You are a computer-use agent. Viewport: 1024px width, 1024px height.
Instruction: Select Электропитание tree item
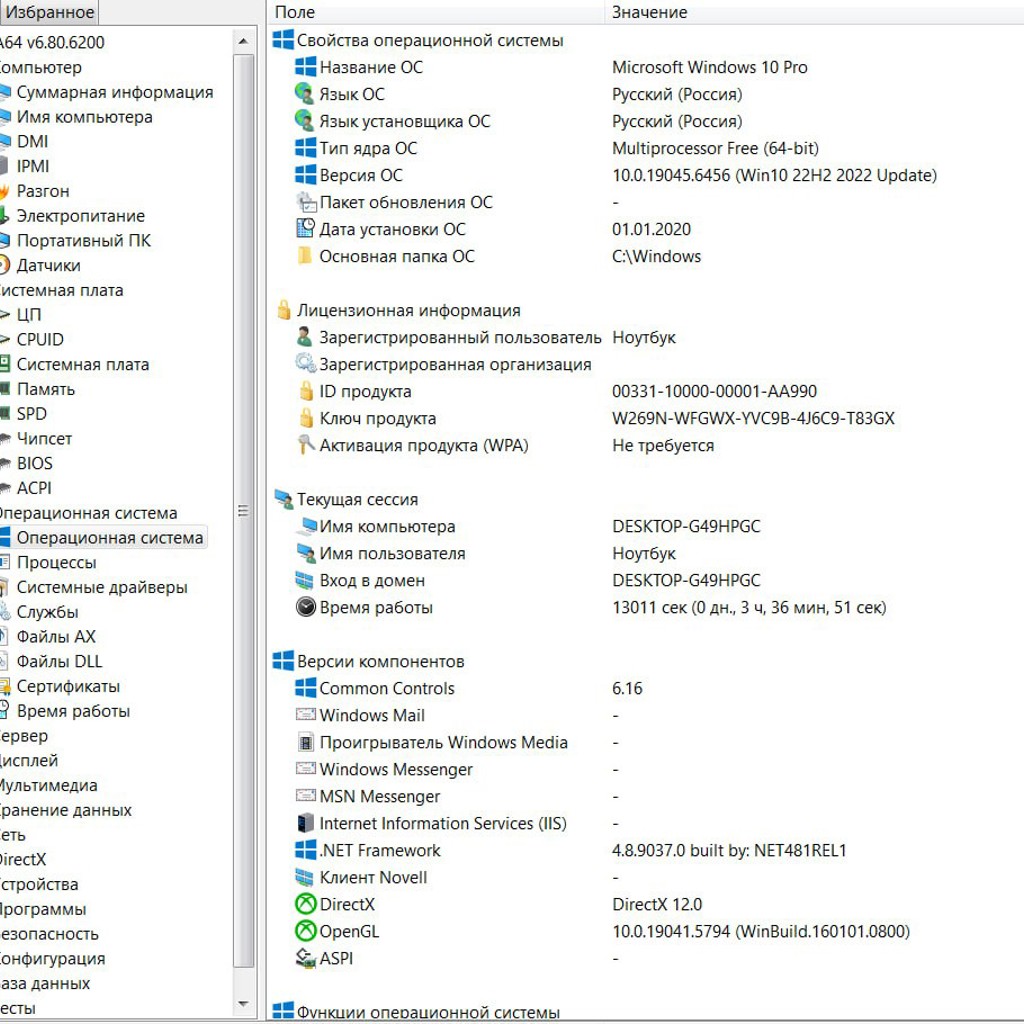80,216
